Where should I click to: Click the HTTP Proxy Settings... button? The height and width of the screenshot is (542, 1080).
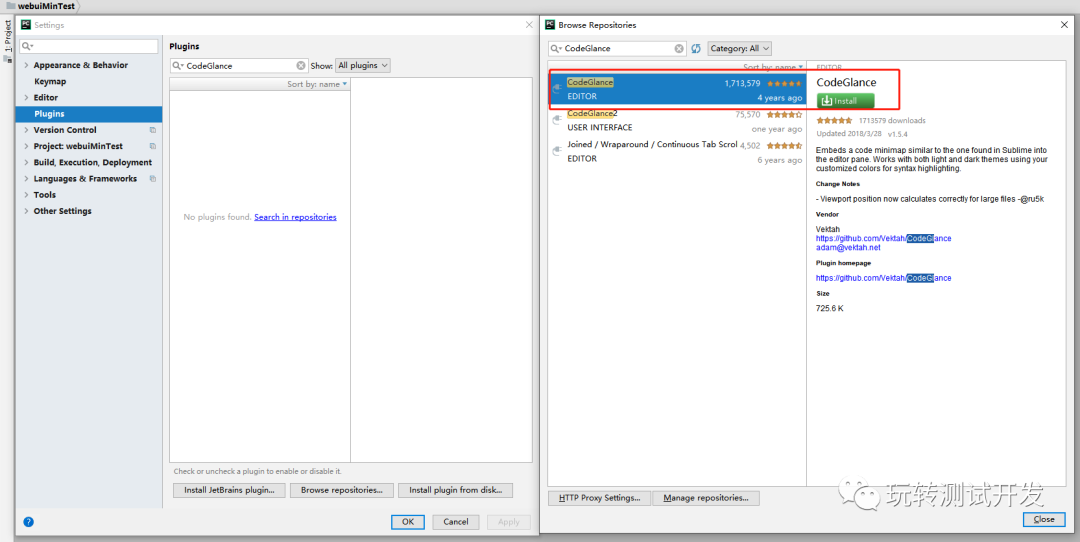(x=599, y=498)
